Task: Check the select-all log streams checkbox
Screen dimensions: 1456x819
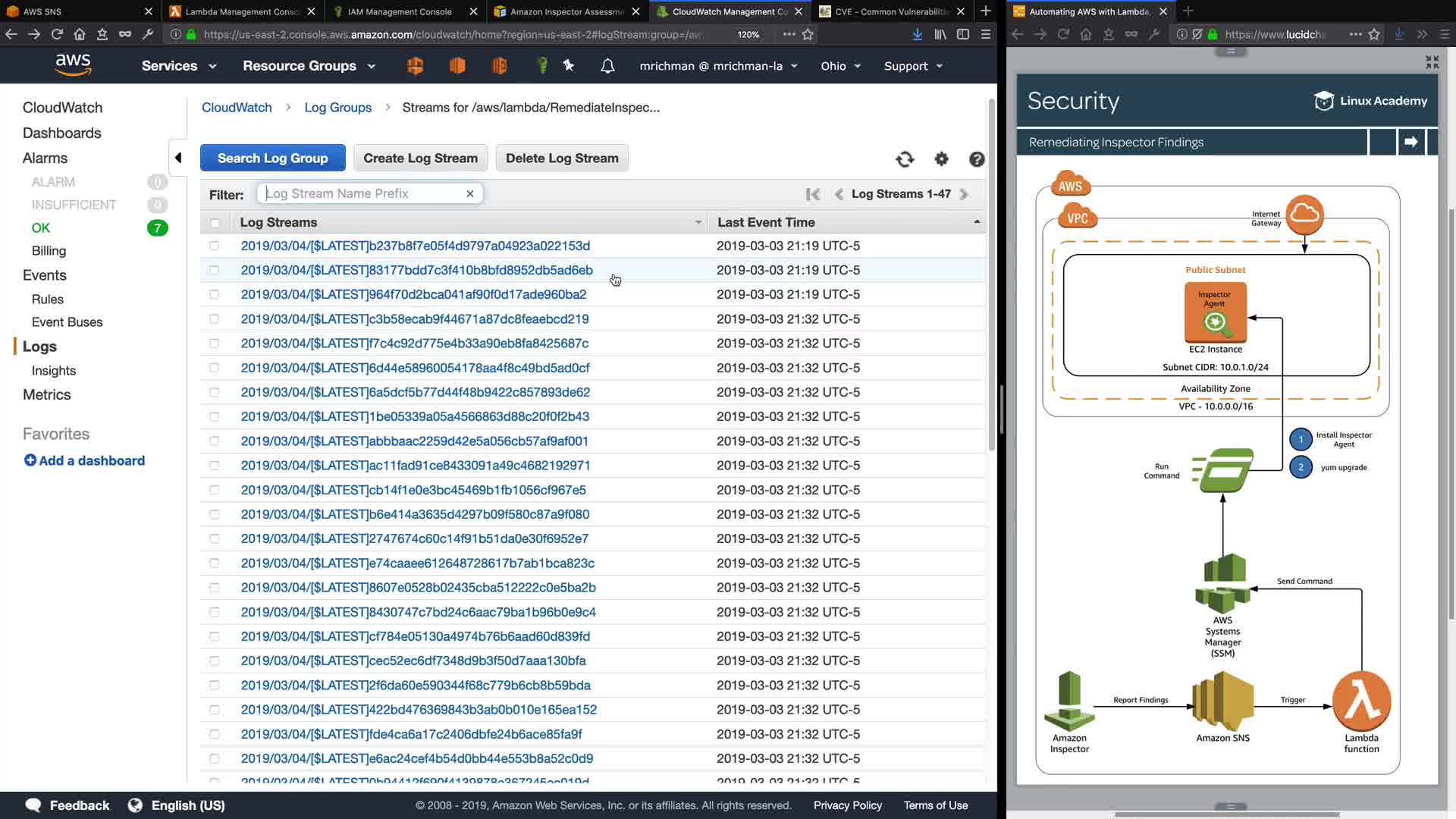Action: pos(215,223)
